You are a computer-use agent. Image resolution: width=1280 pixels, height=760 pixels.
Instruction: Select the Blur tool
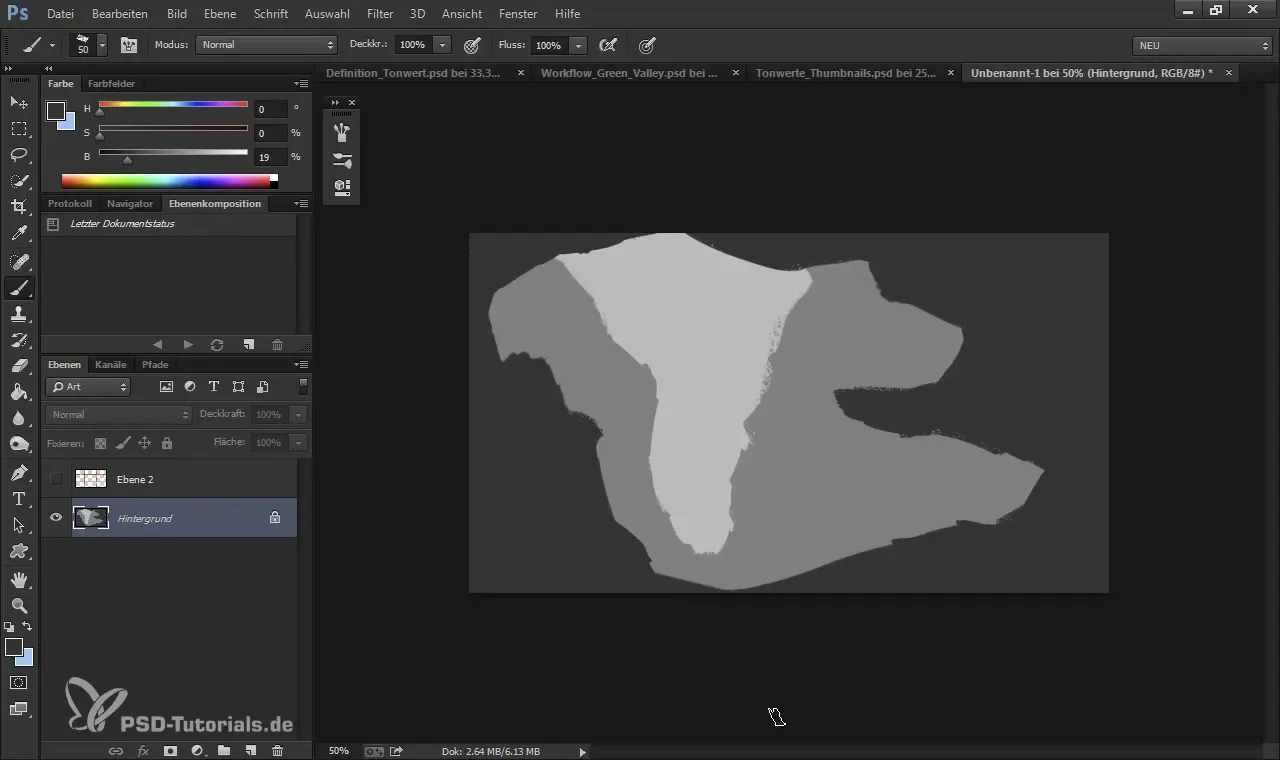point(19,418)
